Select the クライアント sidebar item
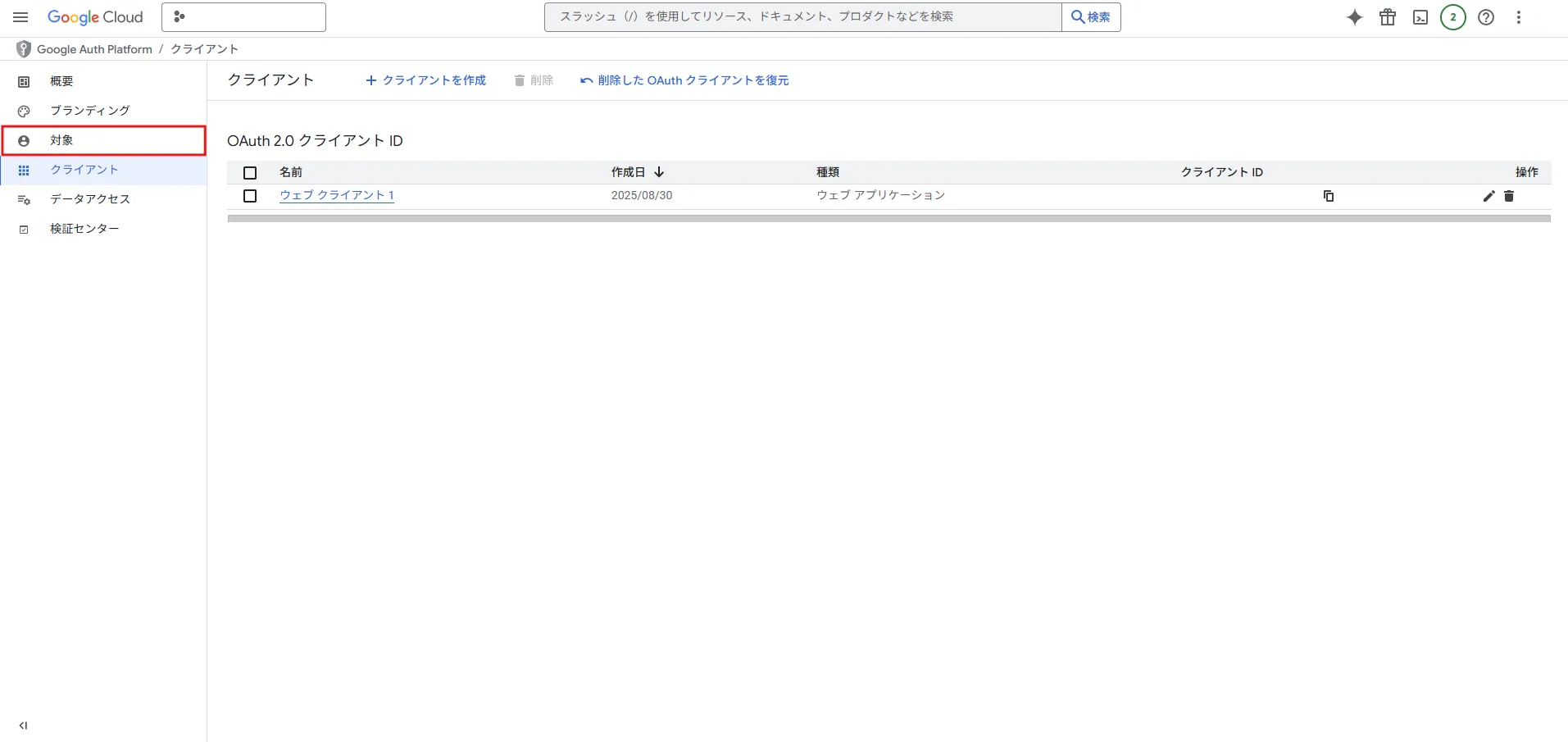The width and height of the screenshot is (1568, 742). click(103, 170)
